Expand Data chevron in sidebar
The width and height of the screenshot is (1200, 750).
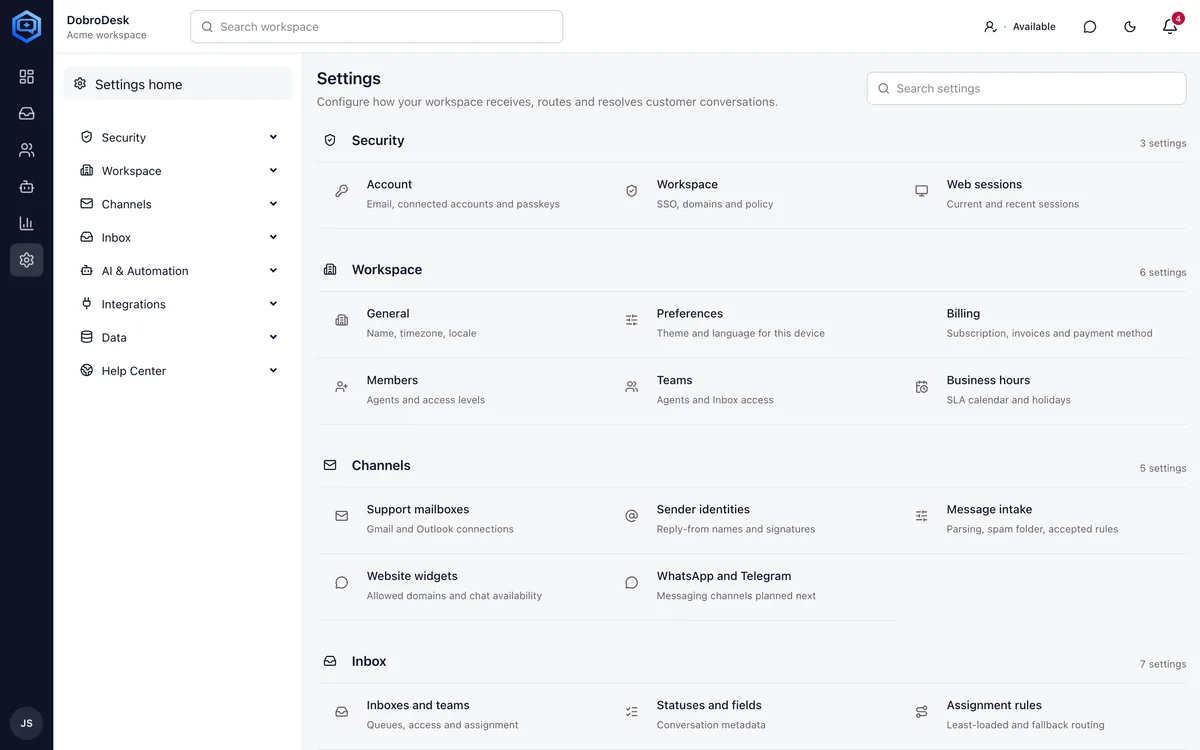pyautogui.click(x=273, y=337)
